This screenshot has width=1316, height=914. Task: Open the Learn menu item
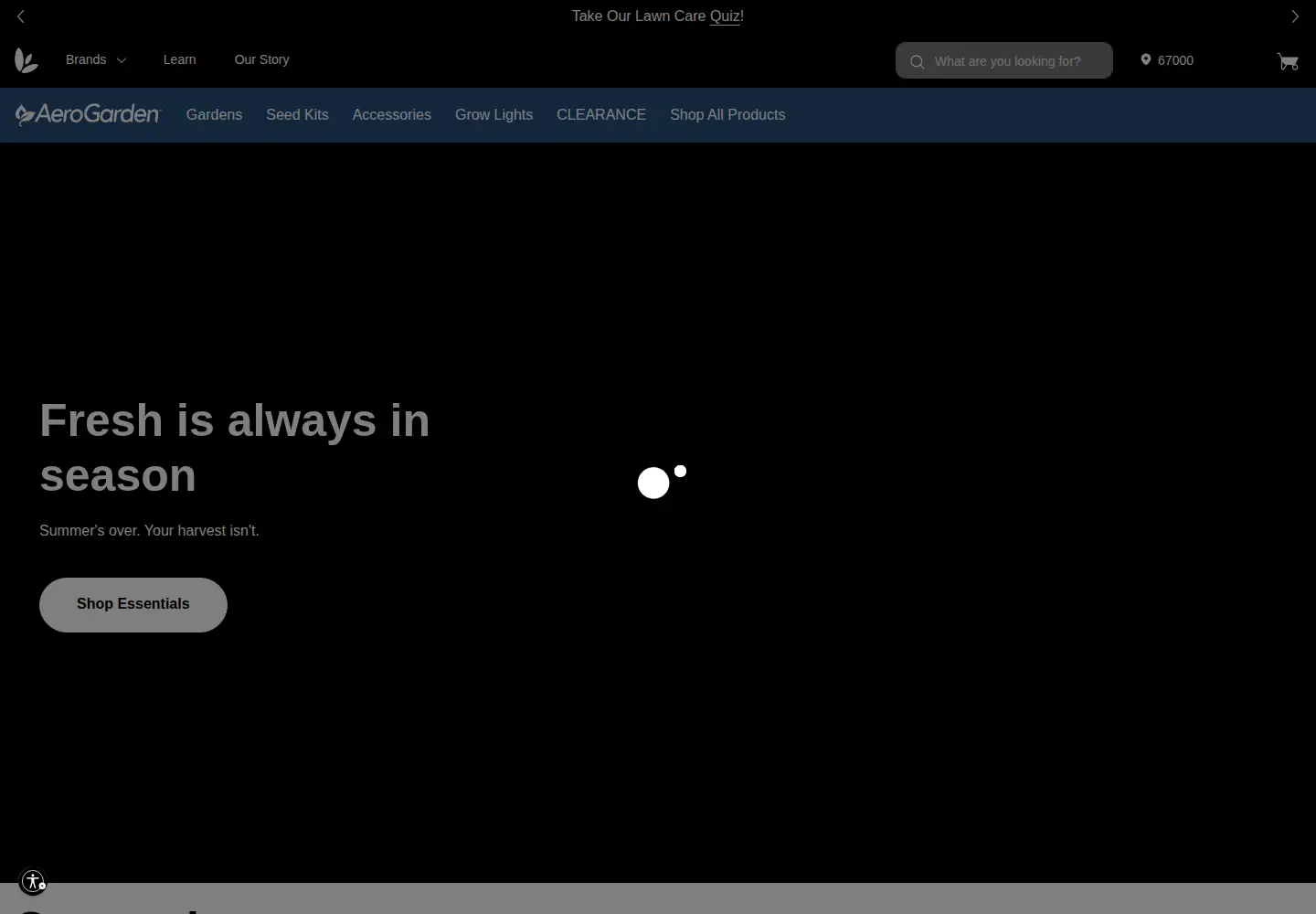pos(179,59)
